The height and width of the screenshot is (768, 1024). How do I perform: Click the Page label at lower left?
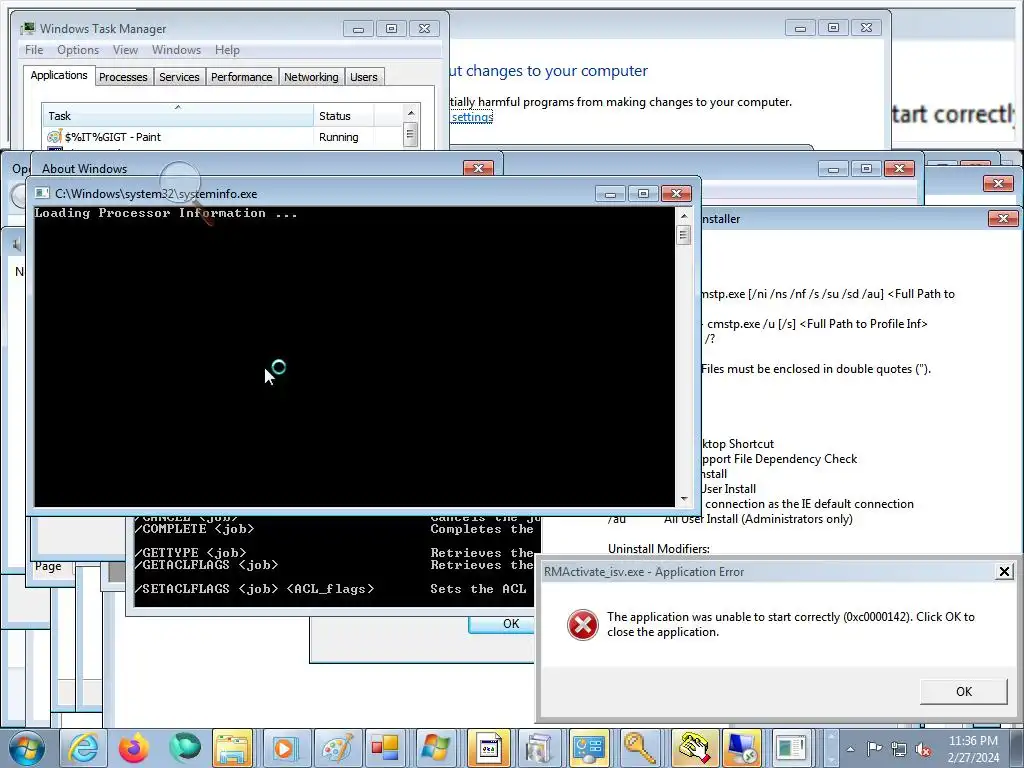pos(48,566)
